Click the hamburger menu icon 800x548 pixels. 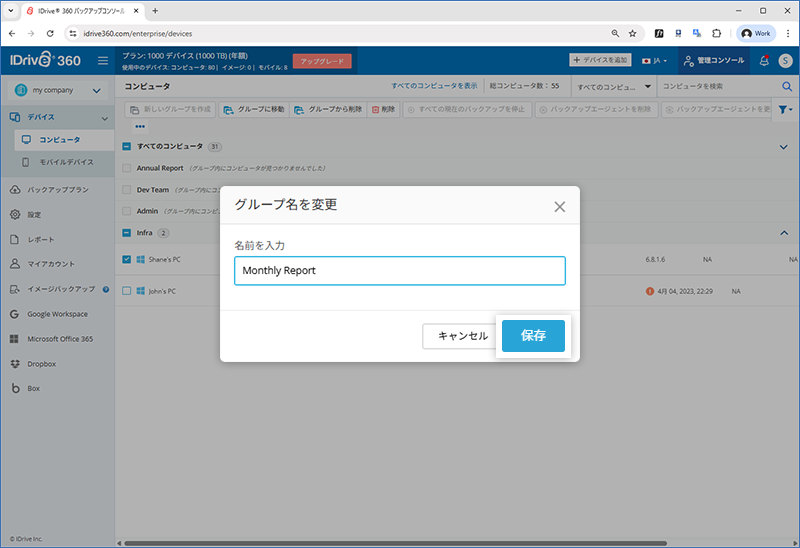[x=102, y=61]
